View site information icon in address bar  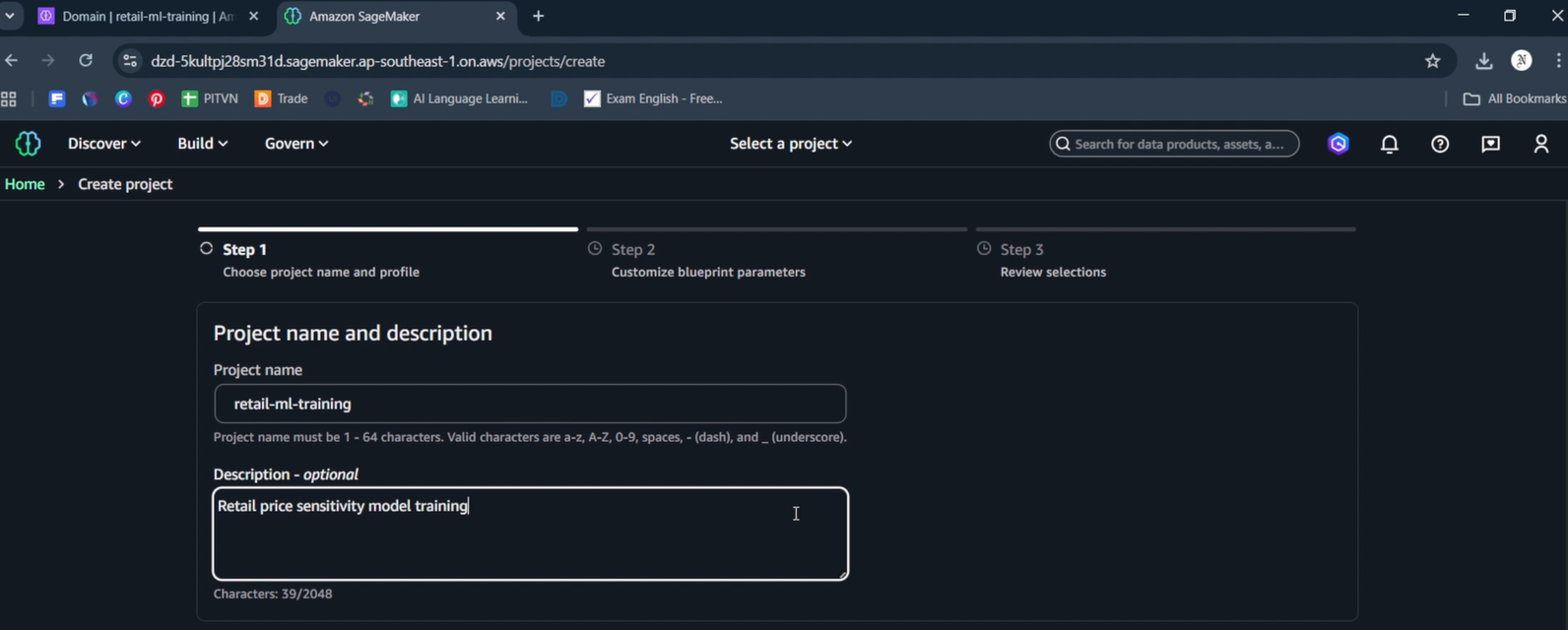[130, 61]
